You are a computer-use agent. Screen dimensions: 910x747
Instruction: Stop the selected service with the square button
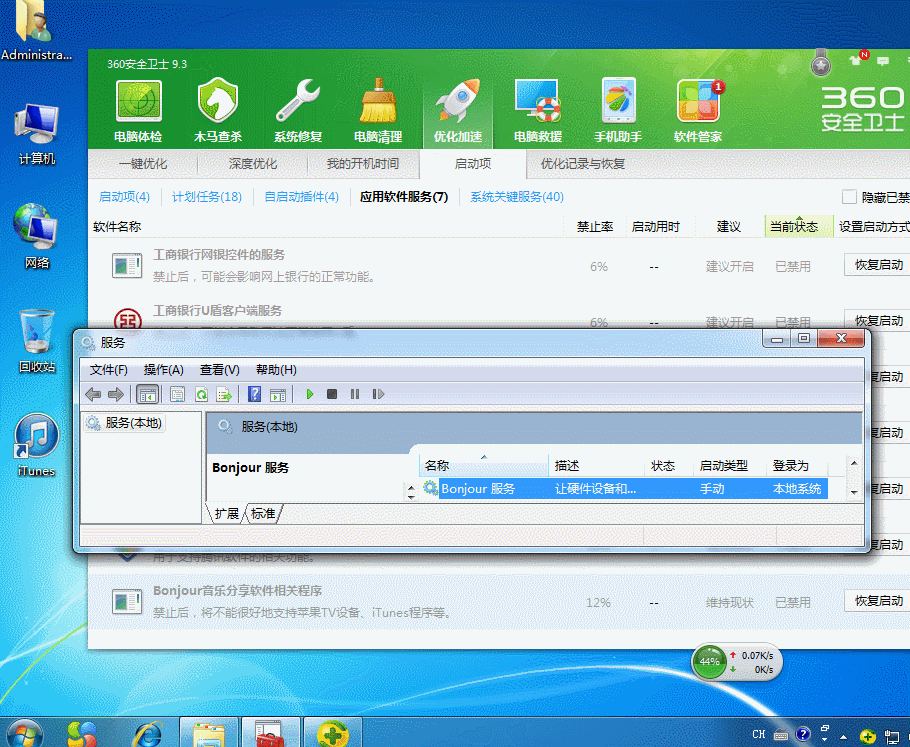(x=332, y=394)
